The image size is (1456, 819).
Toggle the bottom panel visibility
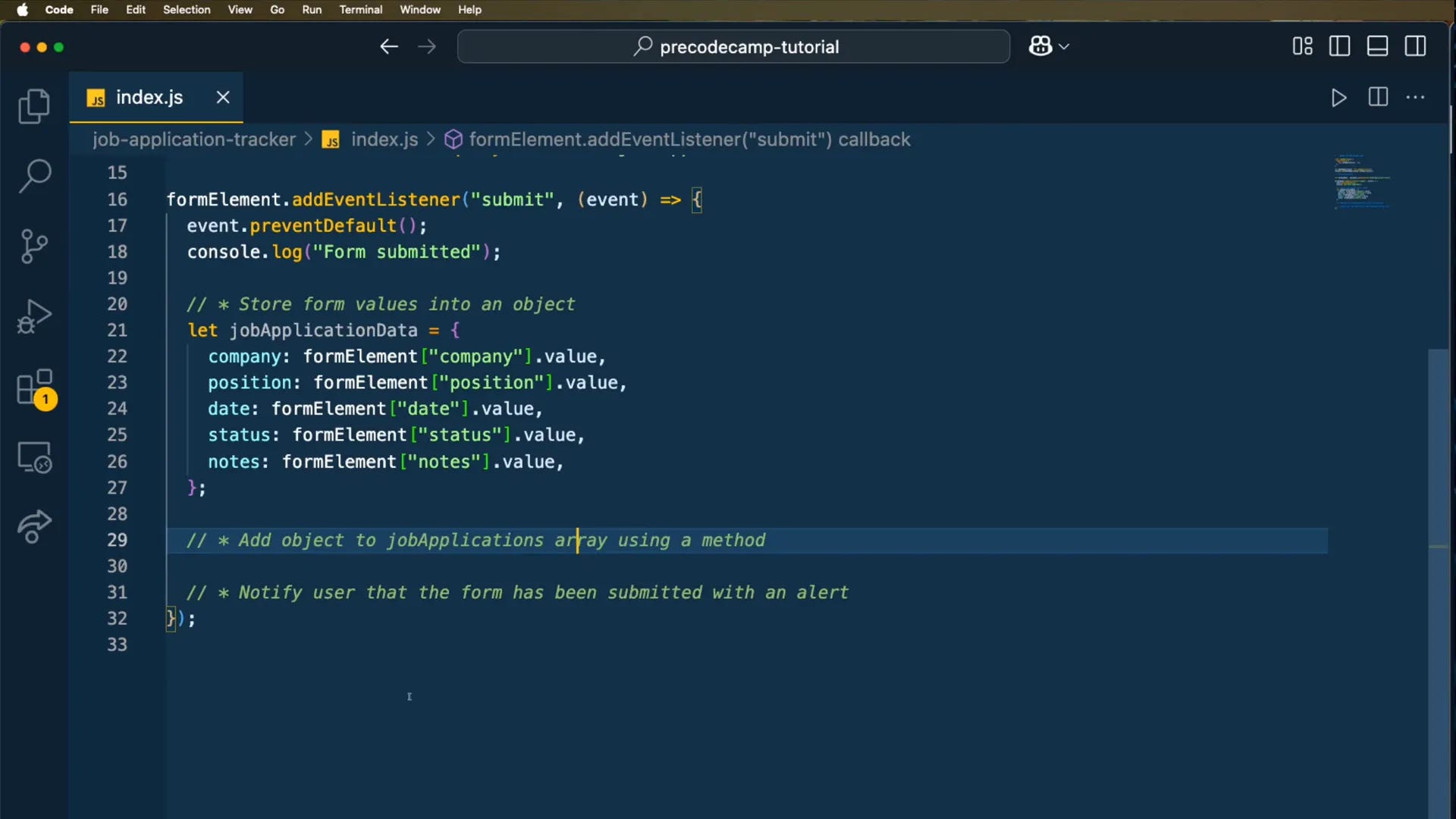click(x=1377, y=46)
